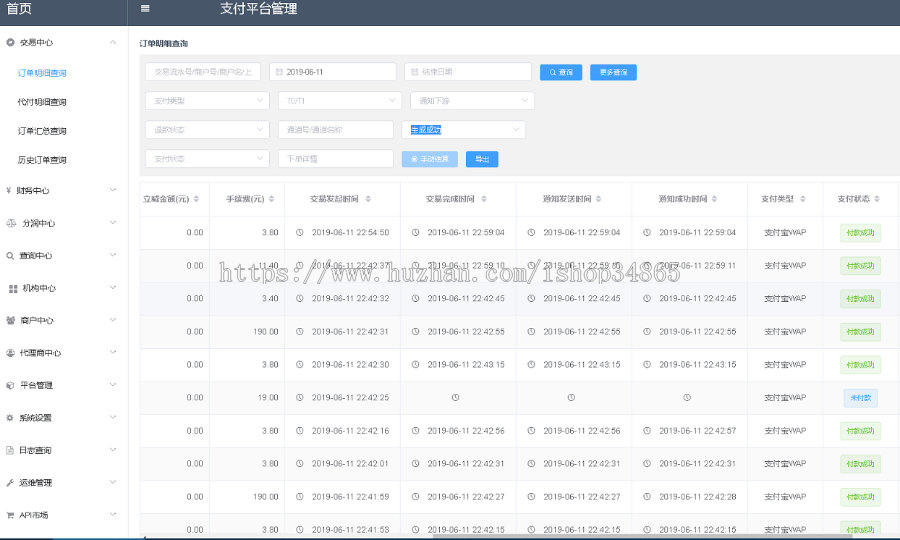Expand the API市场 menu chevron
The image size is (900, 540).
[113, 514]
